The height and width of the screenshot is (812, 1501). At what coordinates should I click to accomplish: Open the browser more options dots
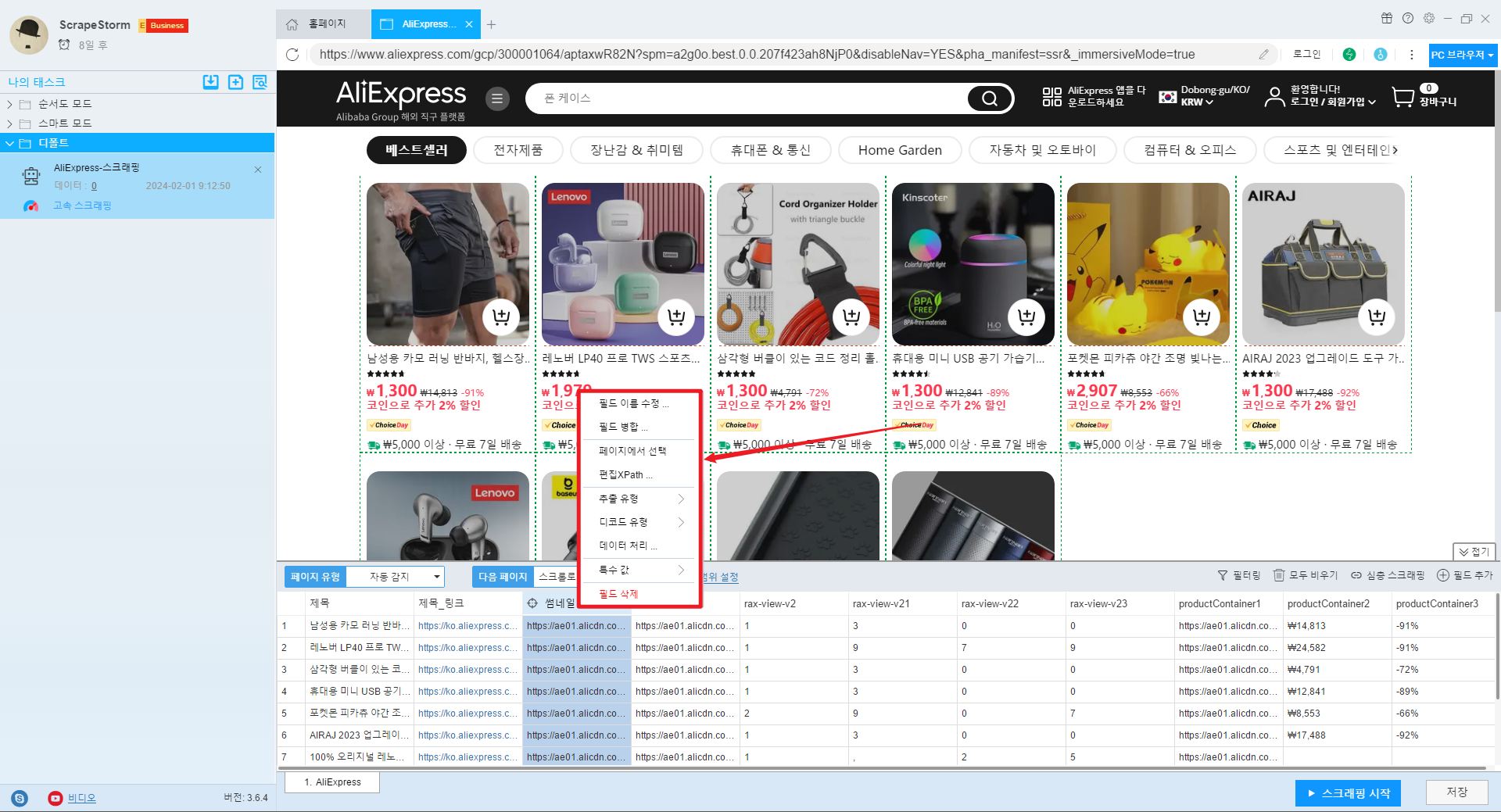click(1411, 55)
